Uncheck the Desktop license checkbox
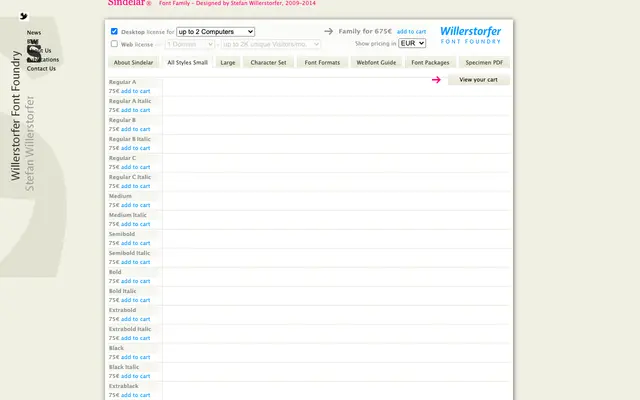 click(114, 31)
